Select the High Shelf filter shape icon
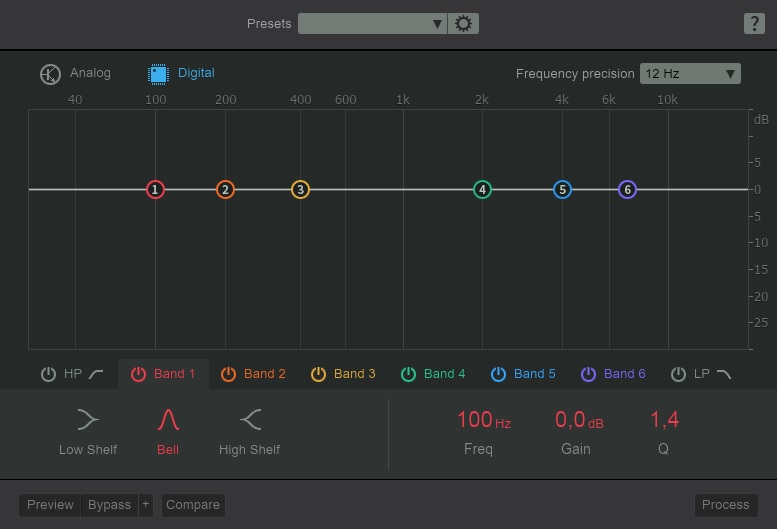 pos(249,419)
